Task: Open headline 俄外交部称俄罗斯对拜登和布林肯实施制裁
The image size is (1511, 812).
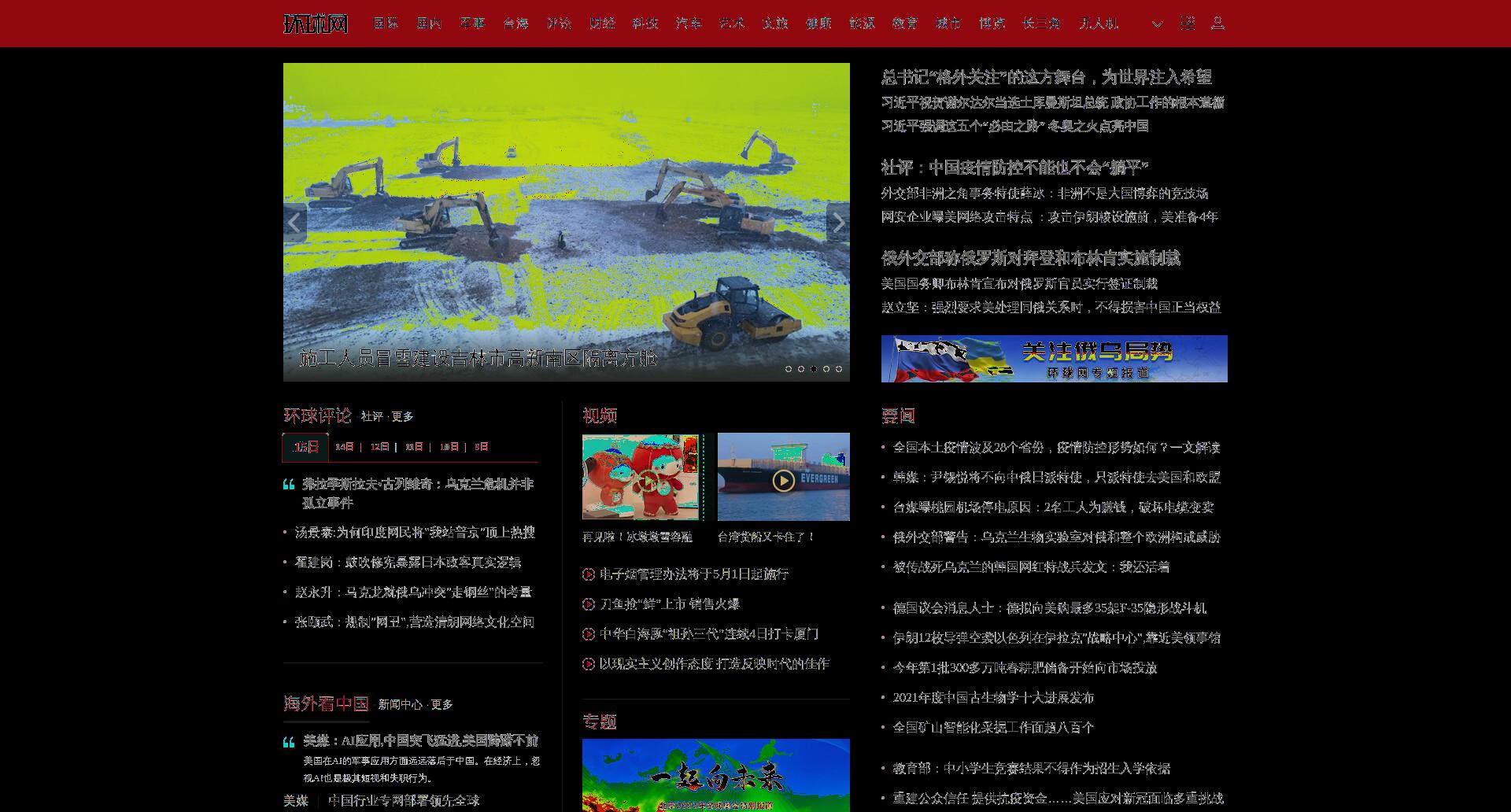Action: click(x=1031, y=258)
